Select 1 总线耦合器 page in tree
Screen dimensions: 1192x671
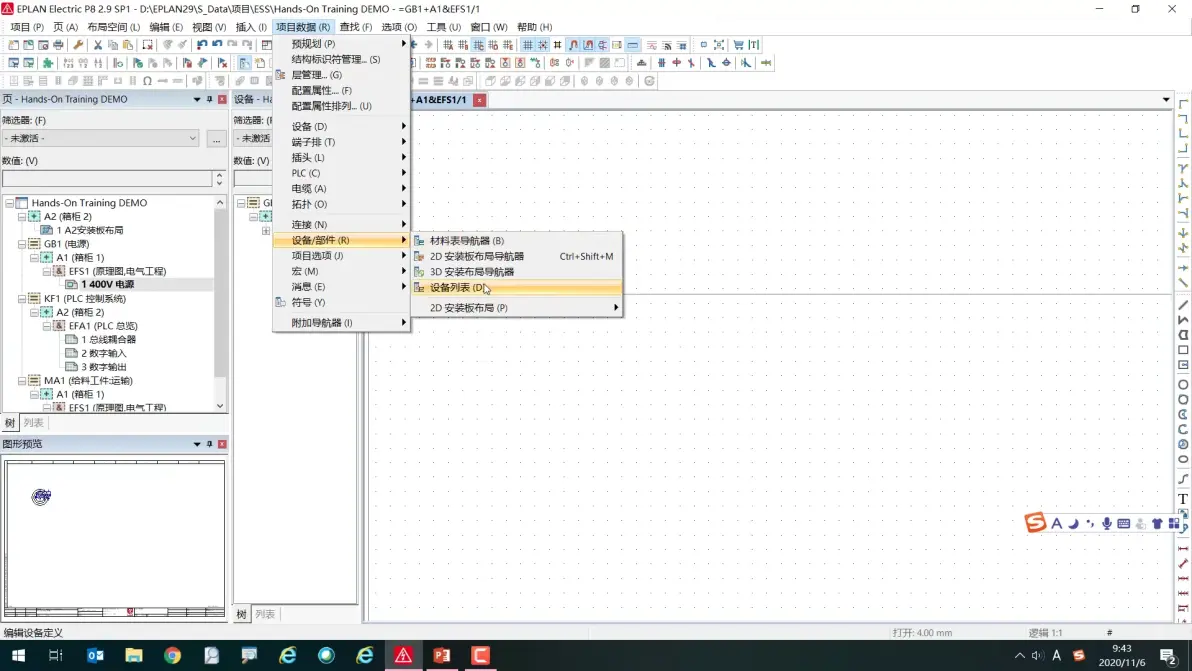(x=109, y=340)
